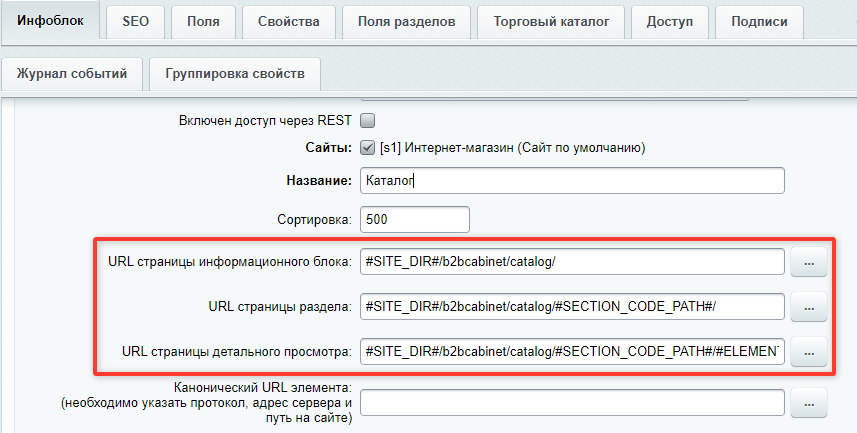Switch to the Подписи tab
Screen dimensions: 857x433
tap(759, 22)
